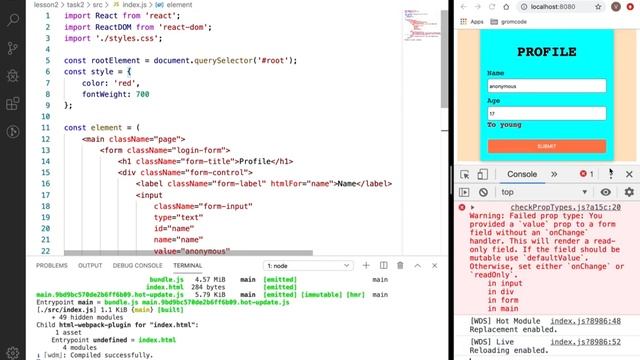This screenshot has height=360, width=640.
Task: Open the Source Control view
Action: tap(13, 48)
